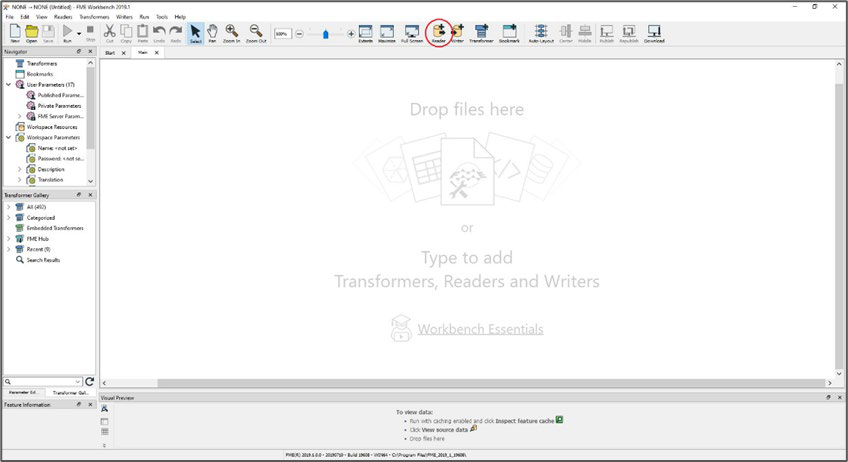
Task: Click the table grid icon in Visual Preview
Action: coord(104,432)
